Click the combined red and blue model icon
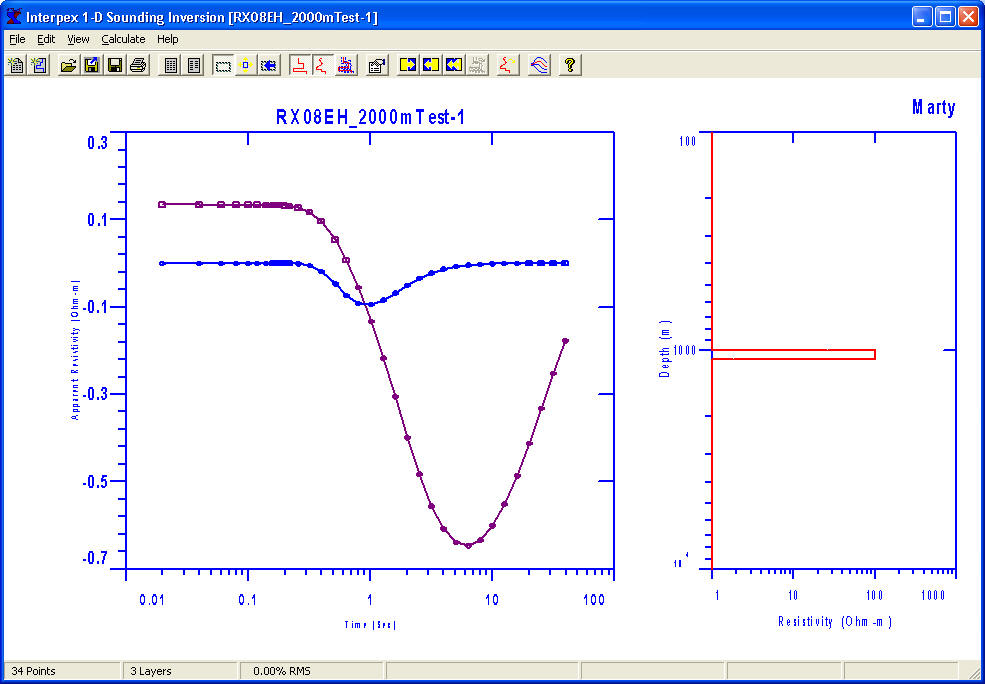985x684 pixels. tap(346, 65)
